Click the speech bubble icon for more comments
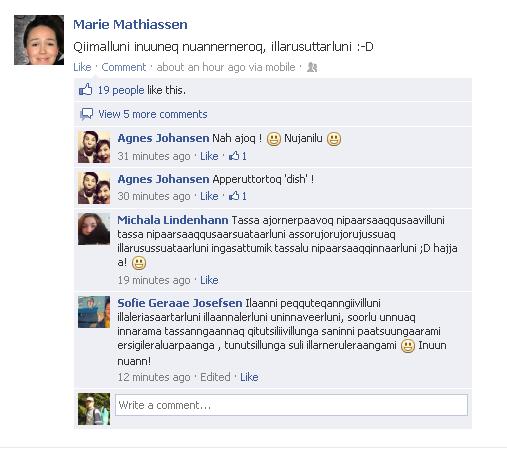 86,114
